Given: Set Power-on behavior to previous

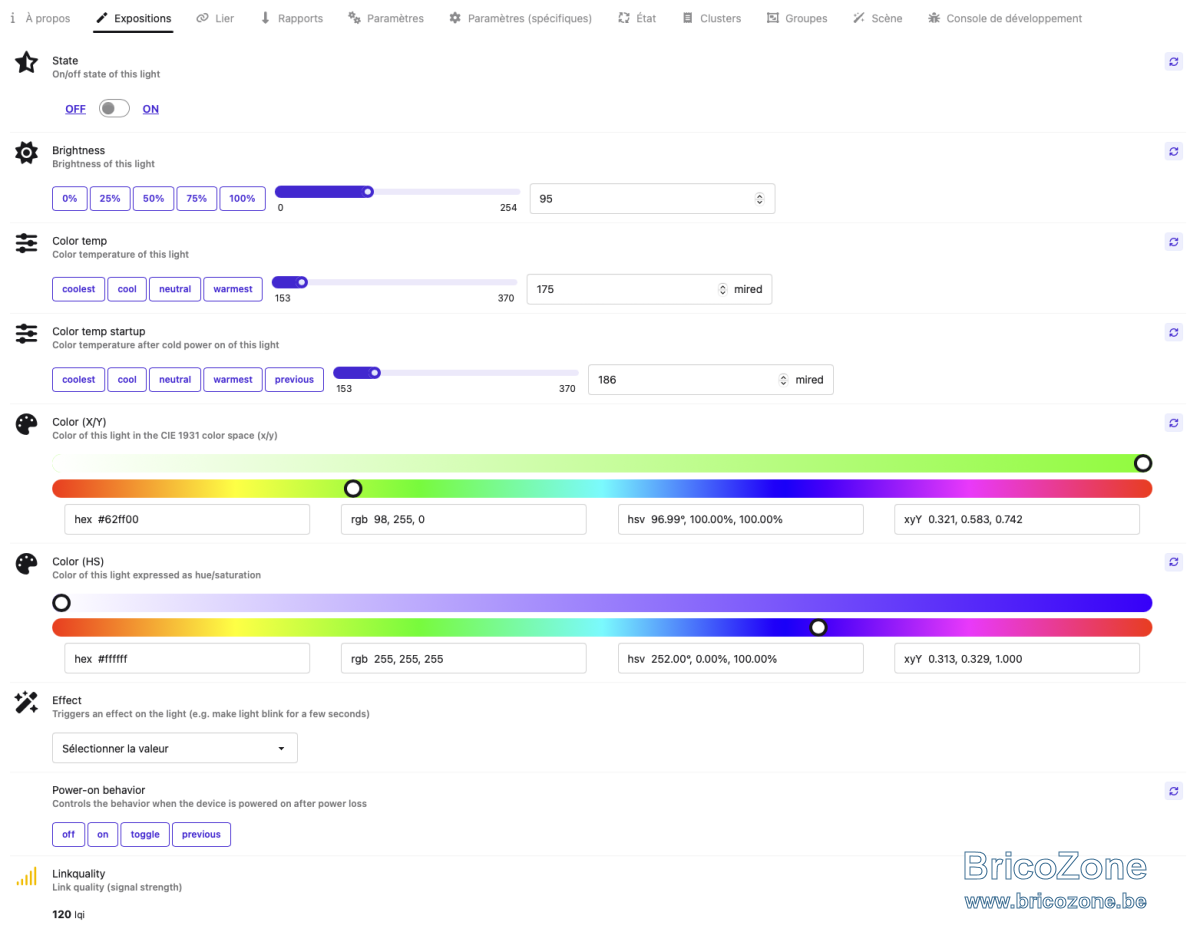Looking at the screenshot, I should coord(201,834).
